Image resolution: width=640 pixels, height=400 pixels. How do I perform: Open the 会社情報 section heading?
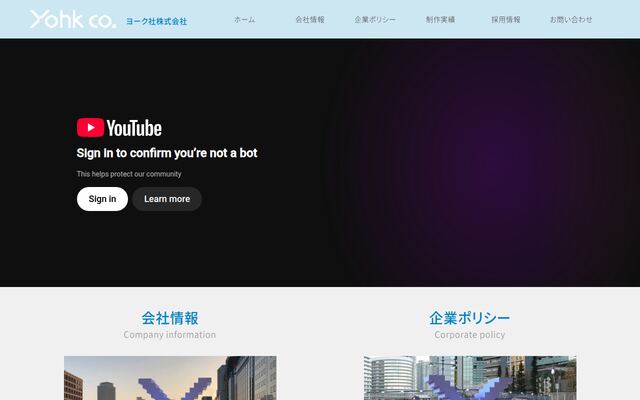click(x=170, y=318)
